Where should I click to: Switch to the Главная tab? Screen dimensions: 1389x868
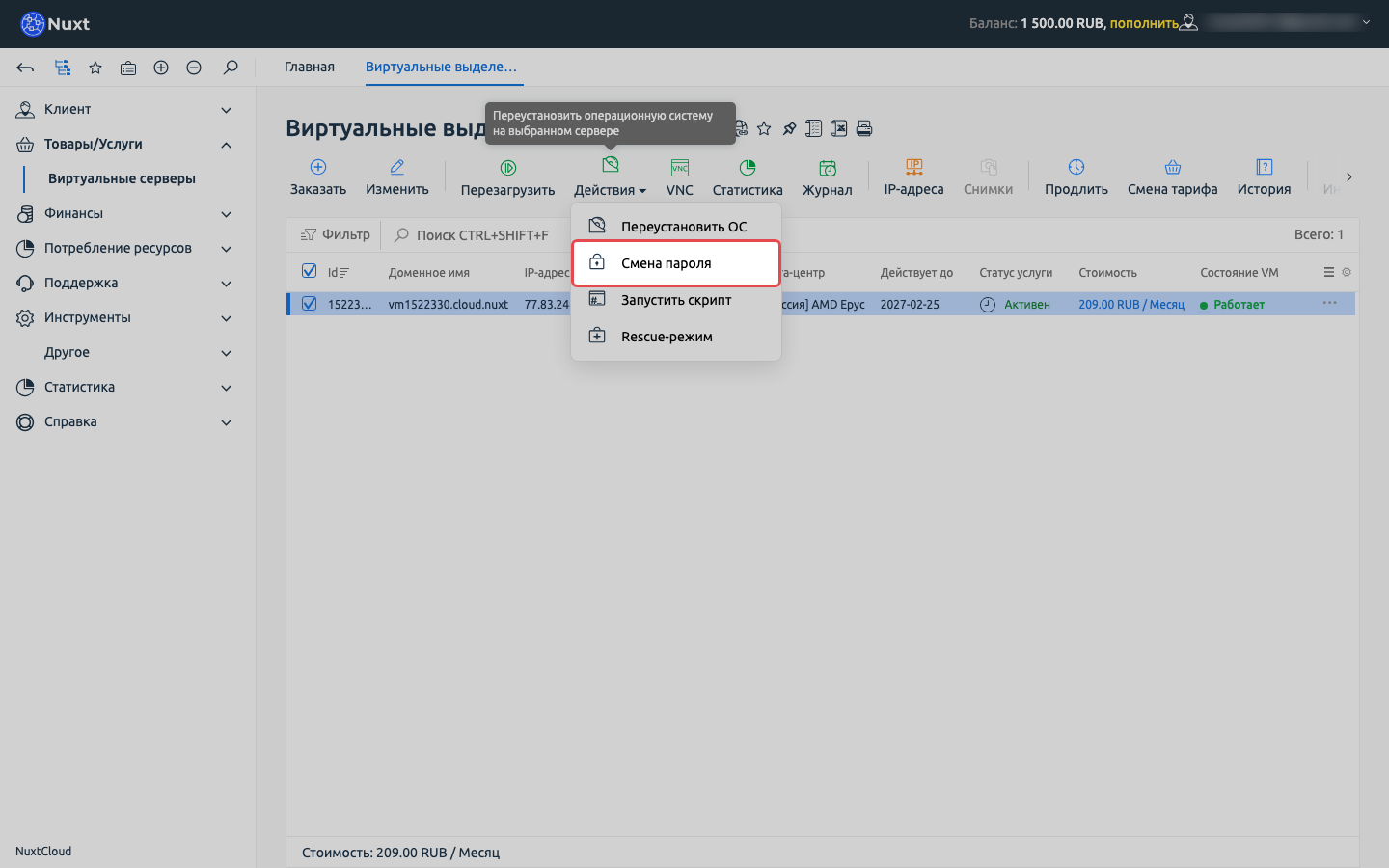[x=310, y=67]
